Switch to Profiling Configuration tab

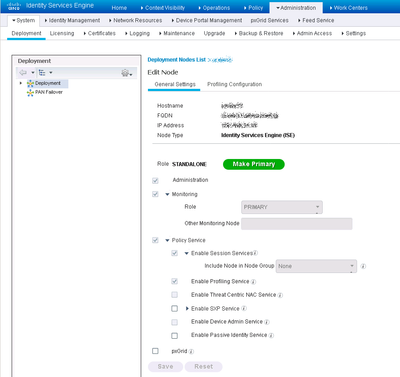tap(234, 84)
